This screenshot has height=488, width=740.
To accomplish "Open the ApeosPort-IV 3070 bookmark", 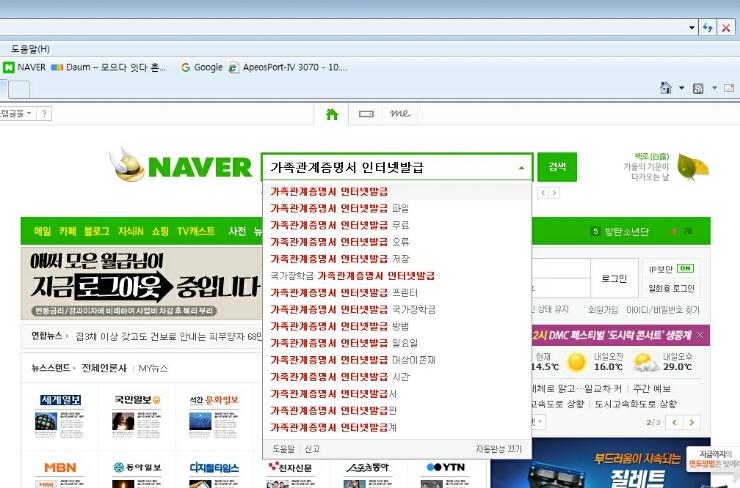I will pos(288,67).
